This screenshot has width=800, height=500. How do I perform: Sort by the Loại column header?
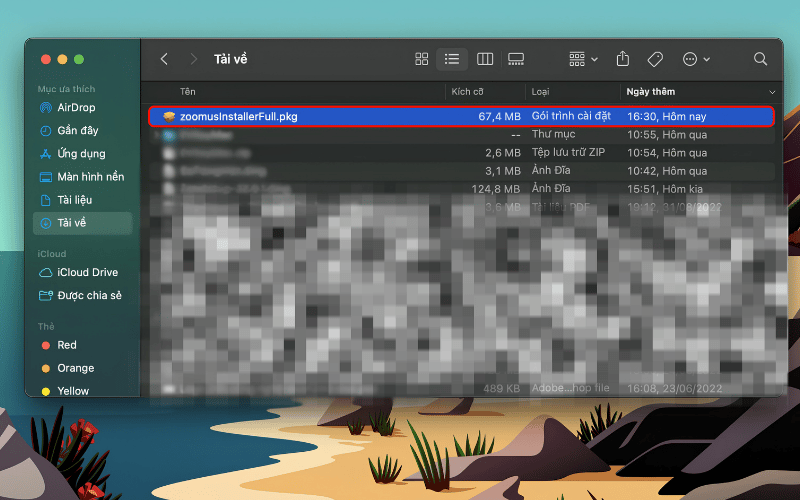point(540,92)
